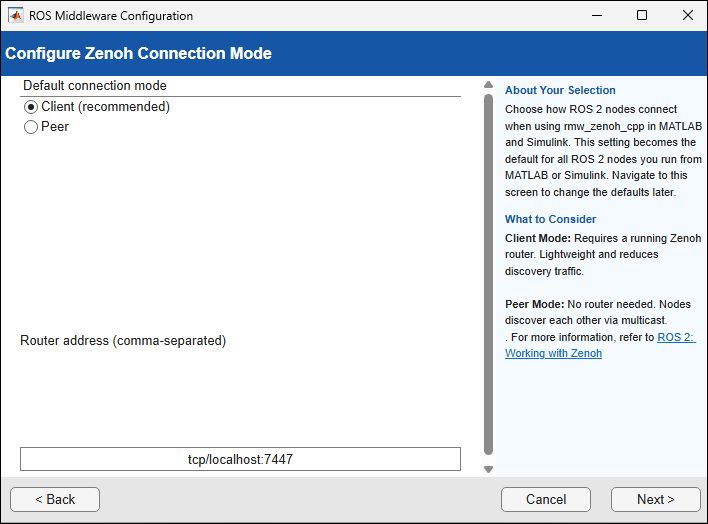This screenshot has height=524, width=708.
Task: Click the 'Peer Mode:' bold text
Action: pos(535,304)
